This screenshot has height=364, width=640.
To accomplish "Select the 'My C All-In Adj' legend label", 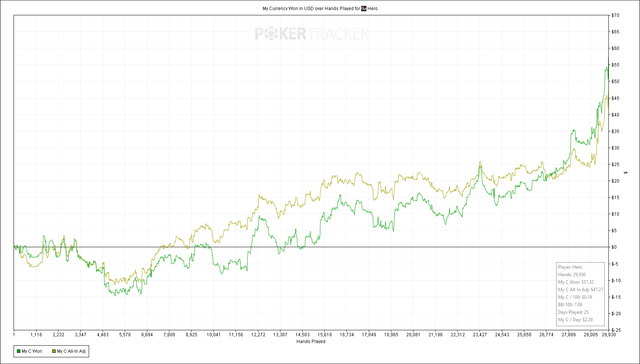I will tap(71, 351).
